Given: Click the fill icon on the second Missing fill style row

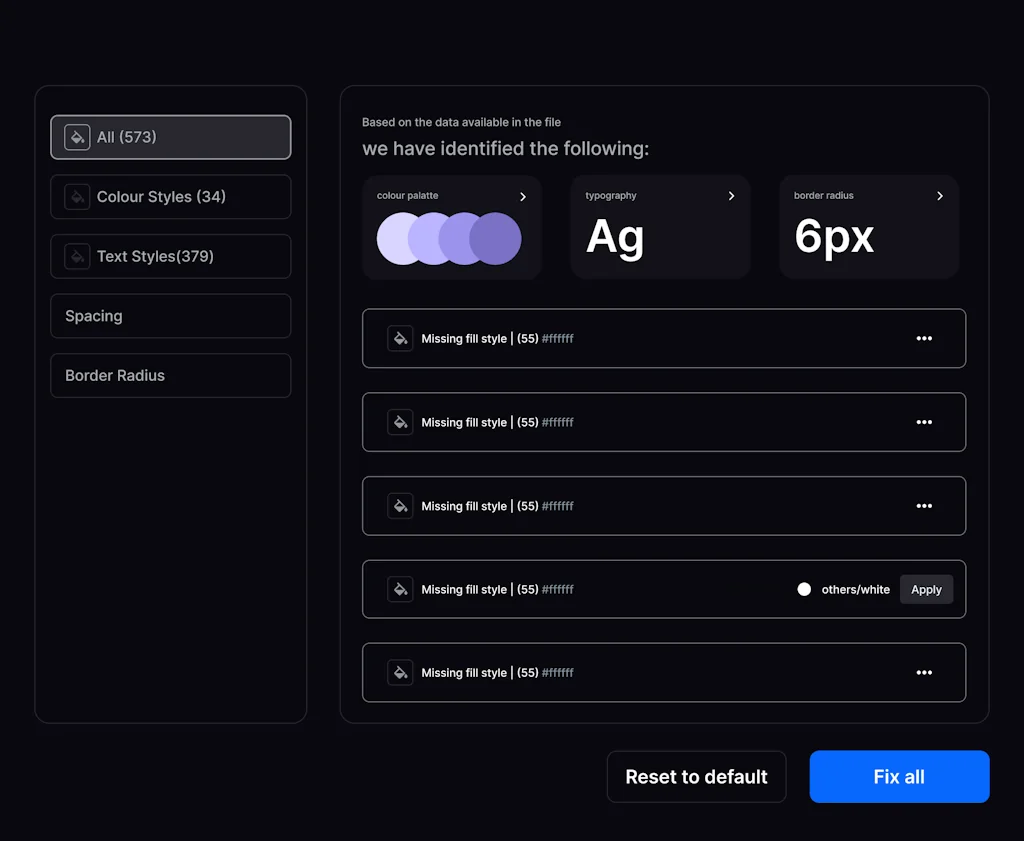Looking at the screenshot, I should [x=400, y=422].
